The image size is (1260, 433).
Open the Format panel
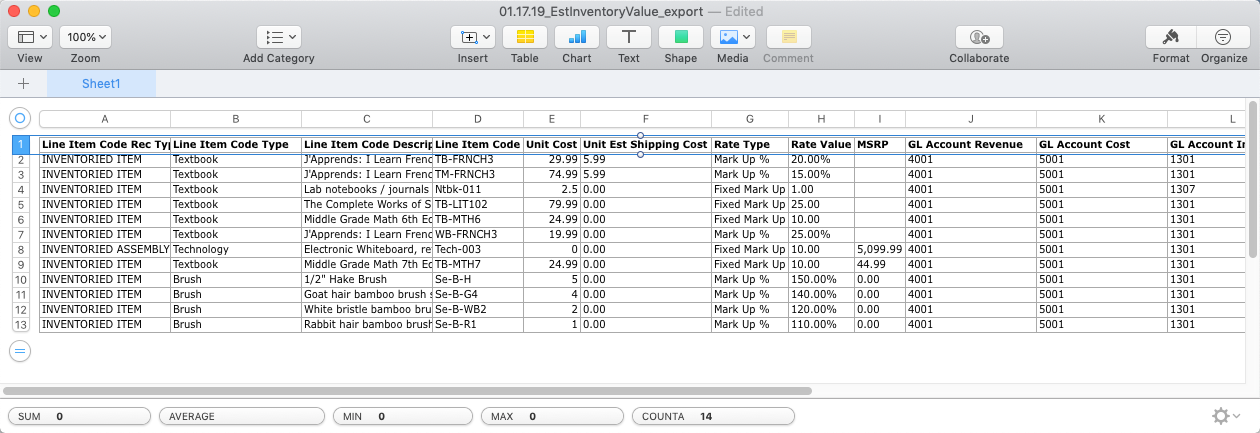[x=1170, y=37]
